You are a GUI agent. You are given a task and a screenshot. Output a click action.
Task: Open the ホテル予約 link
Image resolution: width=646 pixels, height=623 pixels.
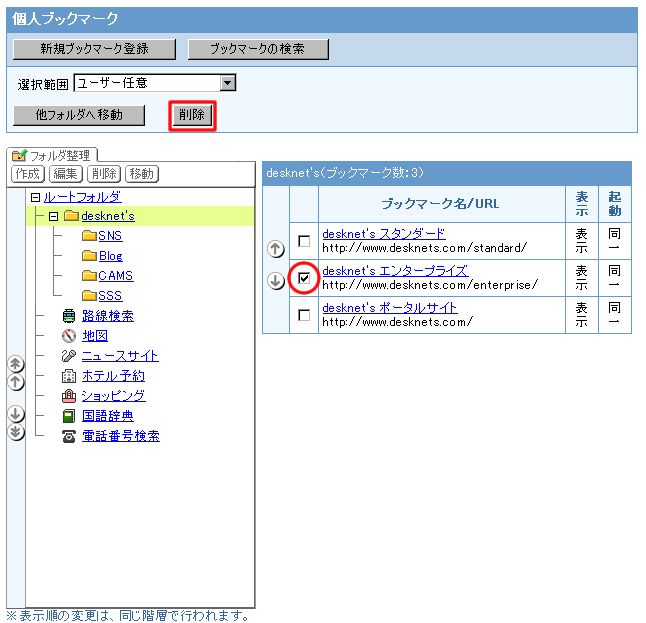coord(113,376)
